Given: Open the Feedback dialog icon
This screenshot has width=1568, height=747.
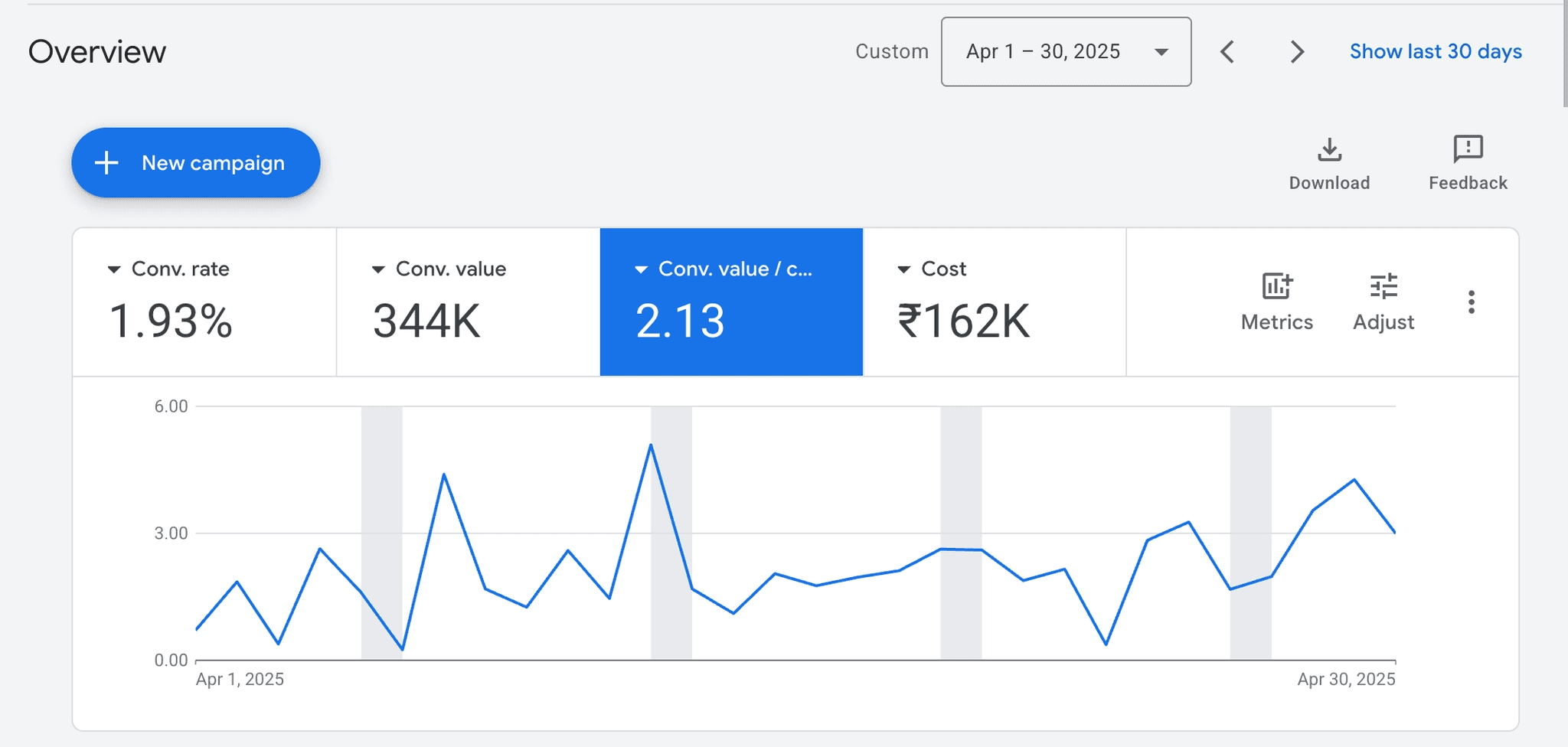Looking at the screenshot, I should point(1468,150).
